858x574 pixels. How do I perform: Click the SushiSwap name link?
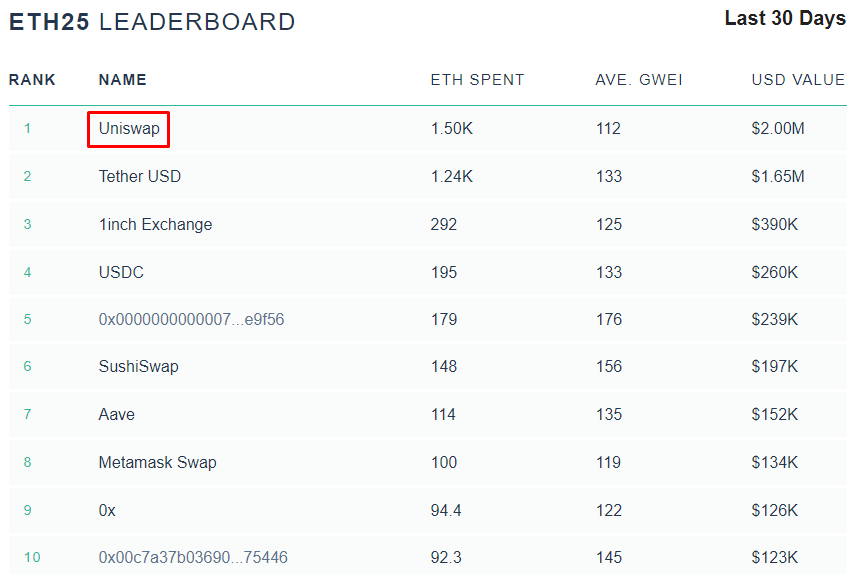tap(138, 367)
